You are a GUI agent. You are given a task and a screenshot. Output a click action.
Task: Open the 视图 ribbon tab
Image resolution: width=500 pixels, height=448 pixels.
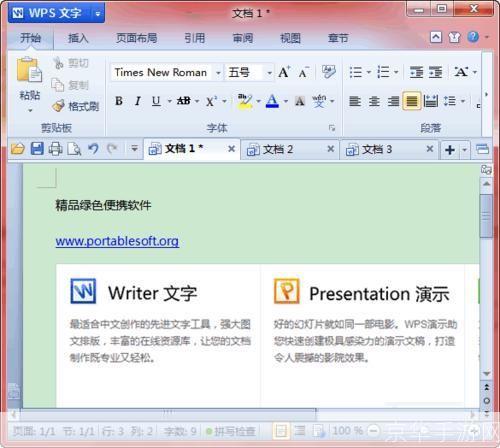tap(290, 38)
